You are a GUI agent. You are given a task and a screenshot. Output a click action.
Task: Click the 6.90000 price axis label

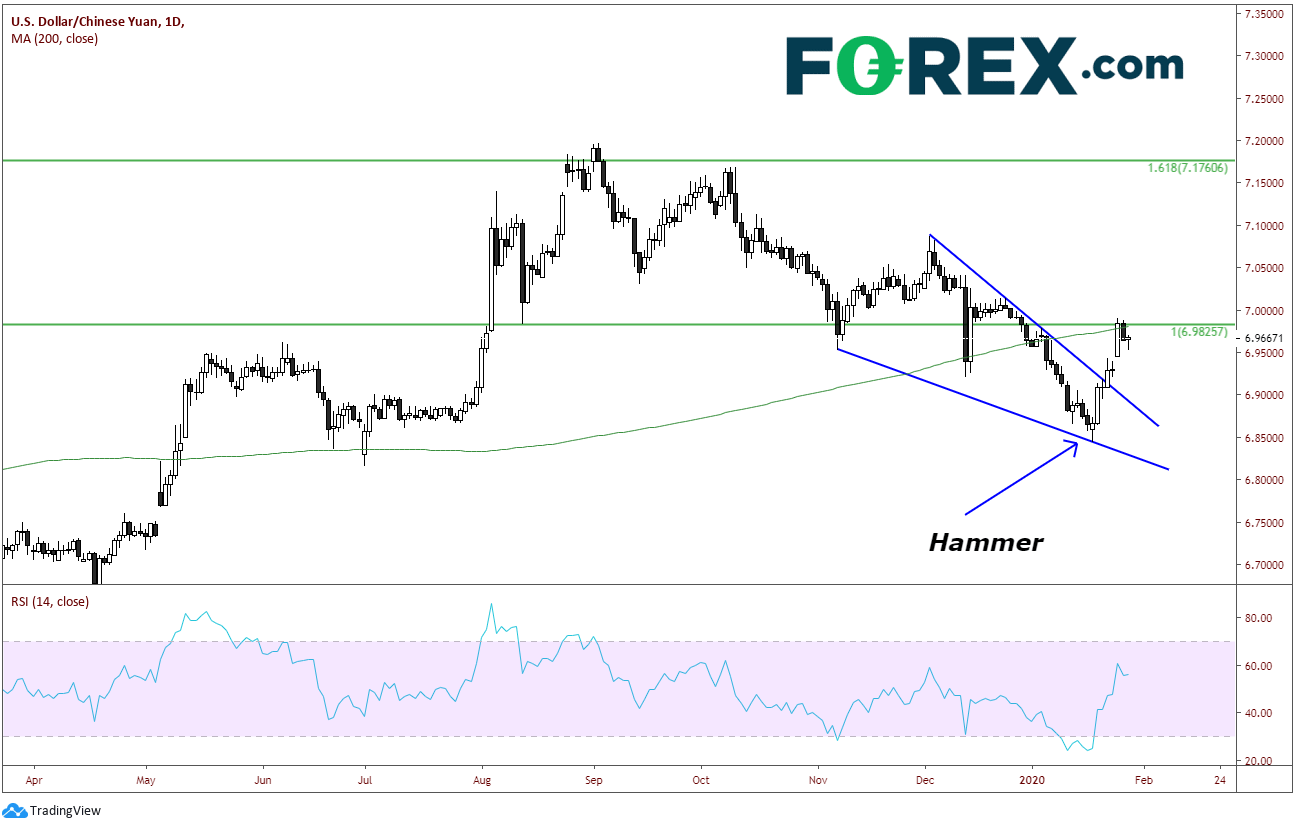pyautogui.click(x=1263, y=395)
